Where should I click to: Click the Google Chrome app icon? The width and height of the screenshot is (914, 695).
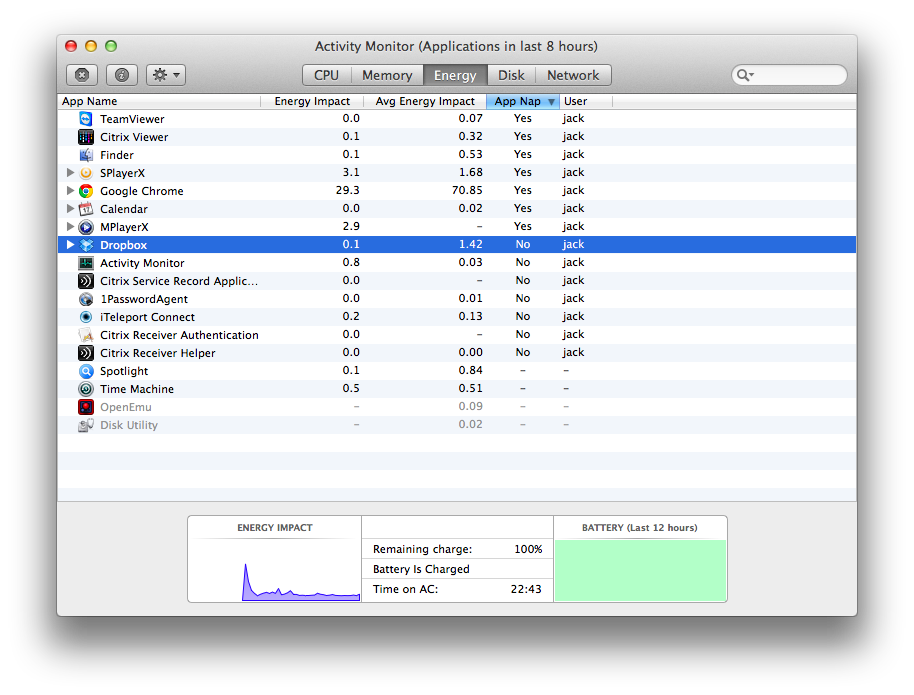pos(86,191)
